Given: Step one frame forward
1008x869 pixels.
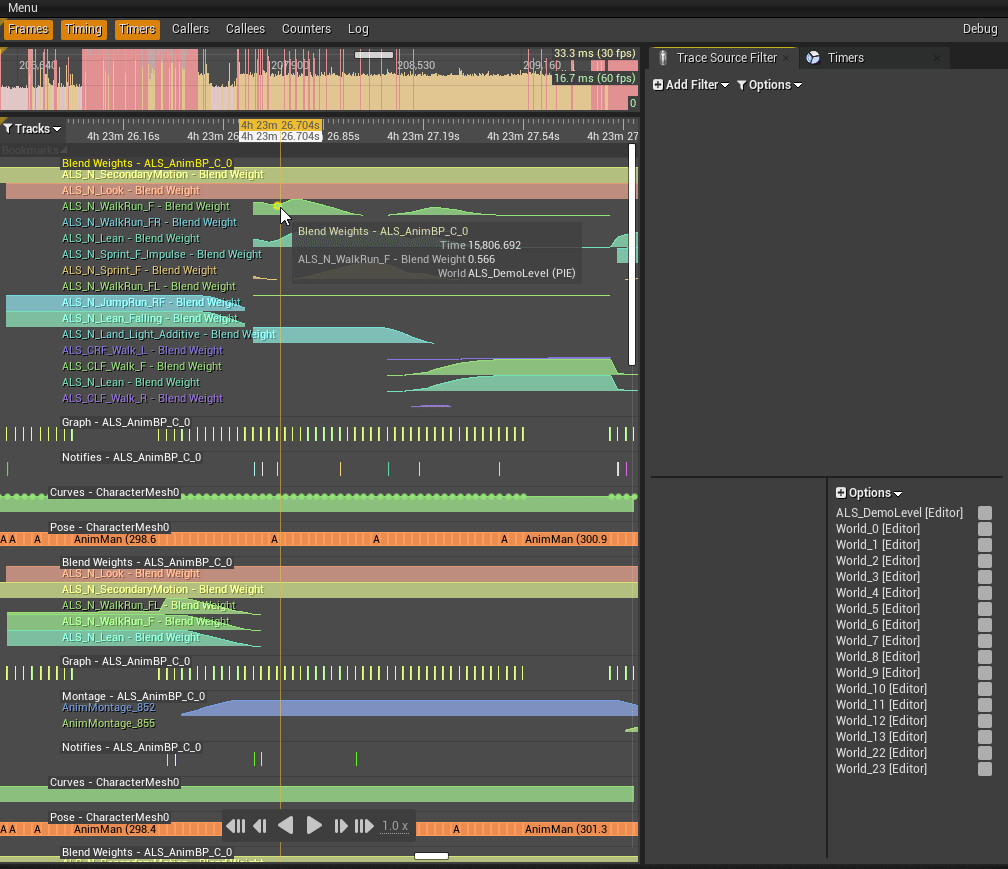Looking at the screenshot, I should point(340,826).
